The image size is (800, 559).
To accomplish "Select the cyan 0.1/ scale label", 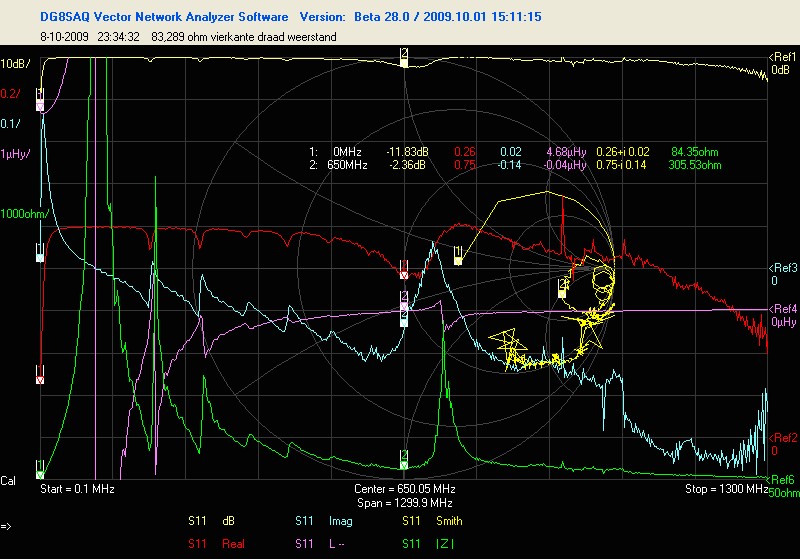I will tap(10, 124).
